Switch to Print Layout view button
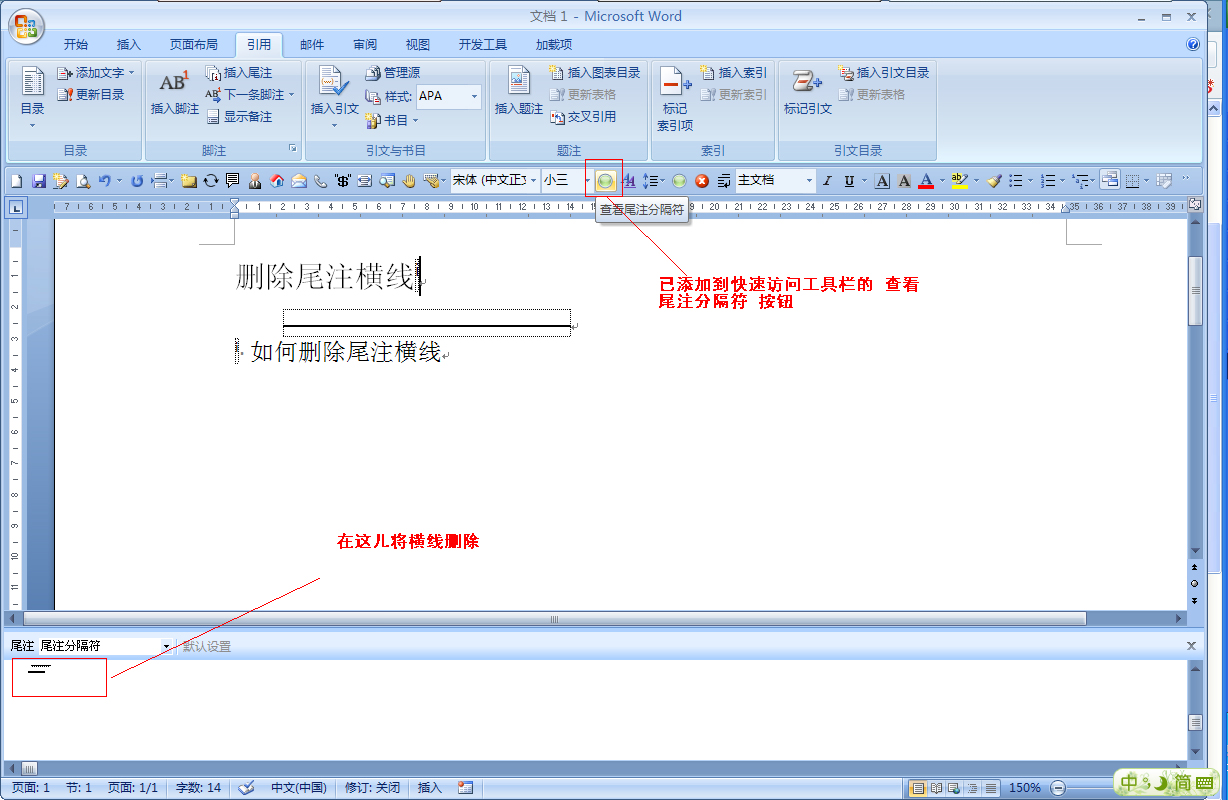Screen dimensions: 1228x800 918,788
